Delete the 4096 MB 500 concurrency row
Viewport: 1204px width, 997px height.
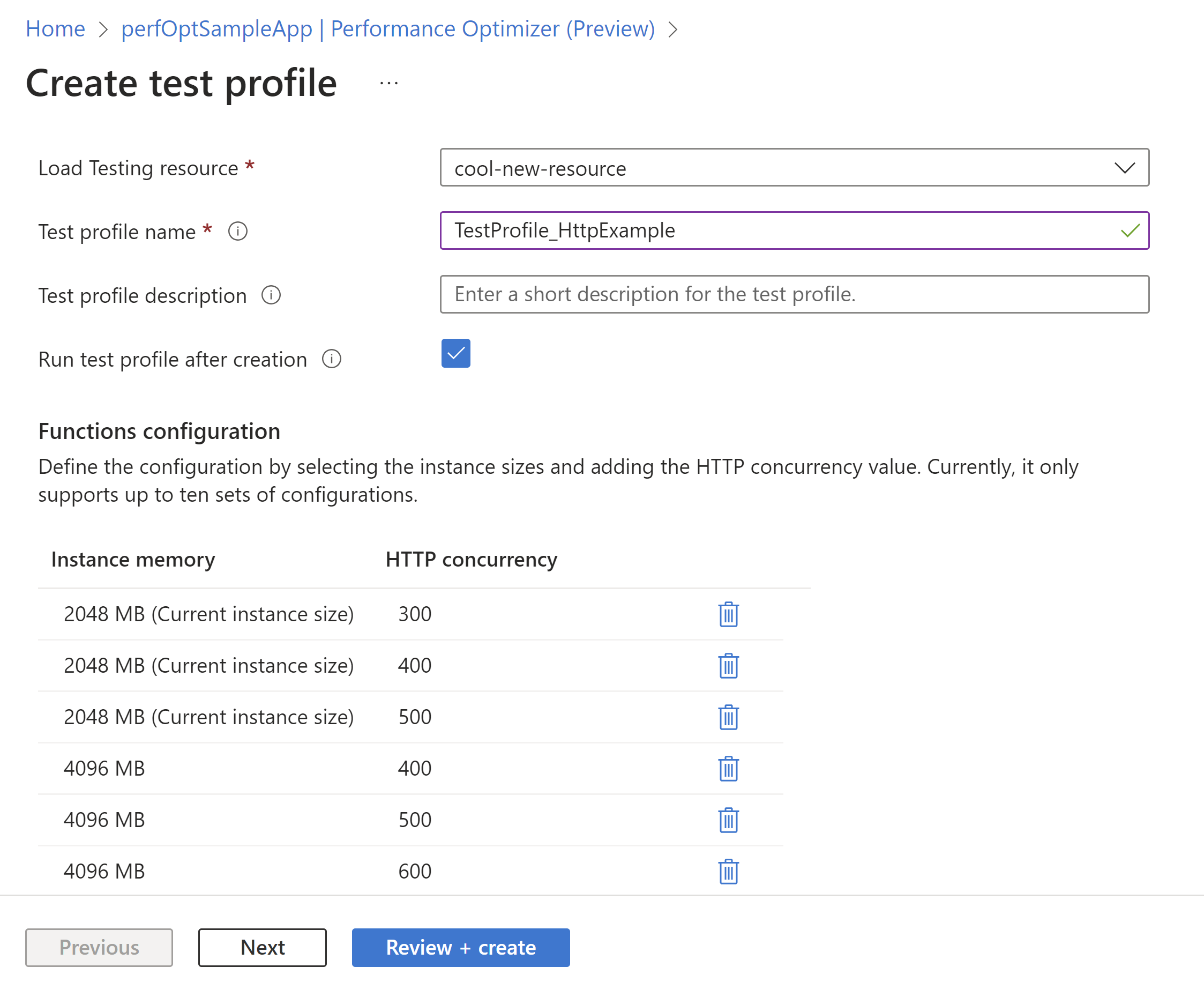pos(728,820)
